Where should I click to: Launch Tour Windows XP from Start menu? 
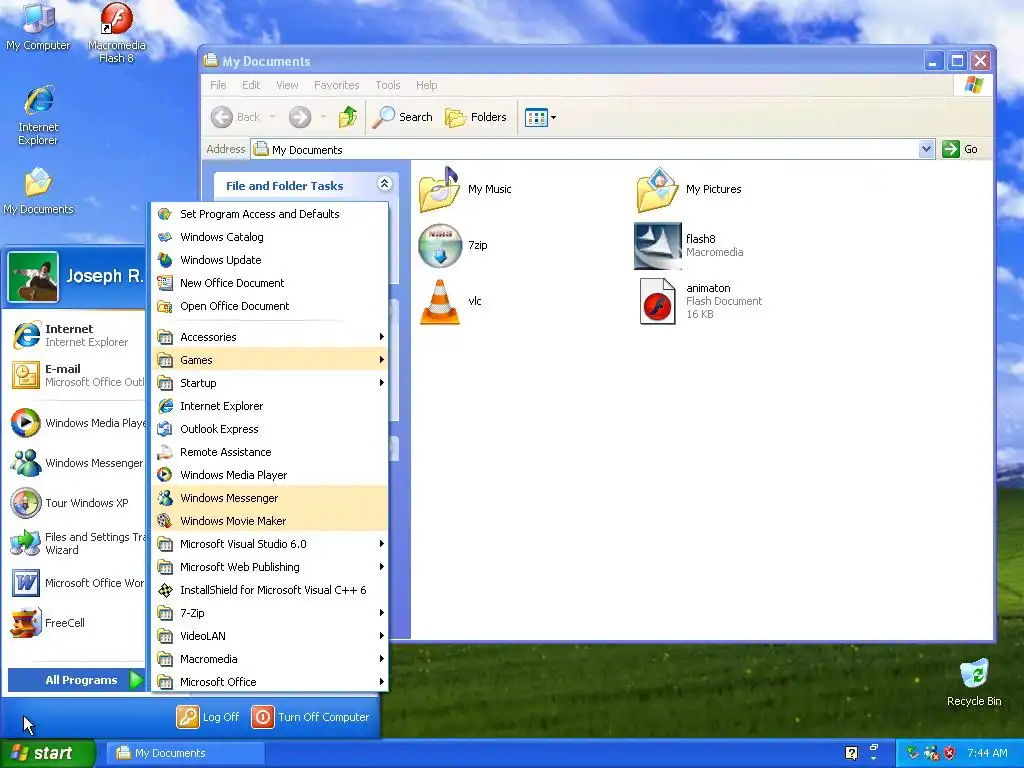click(74, 503)
